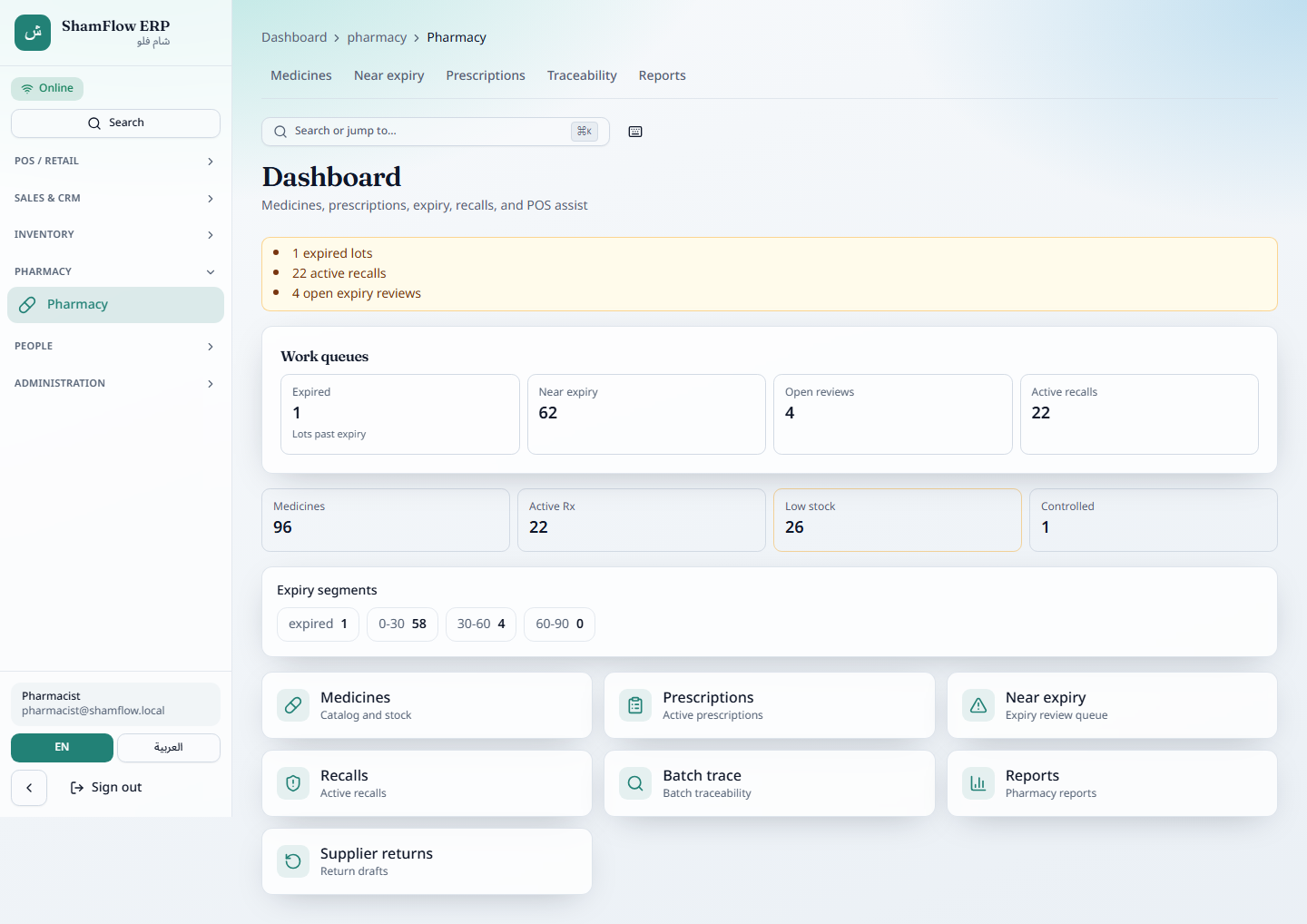Screen dimensions: 1307x924
Task: Open the Prescriptions card
Action: click(770, 705)
